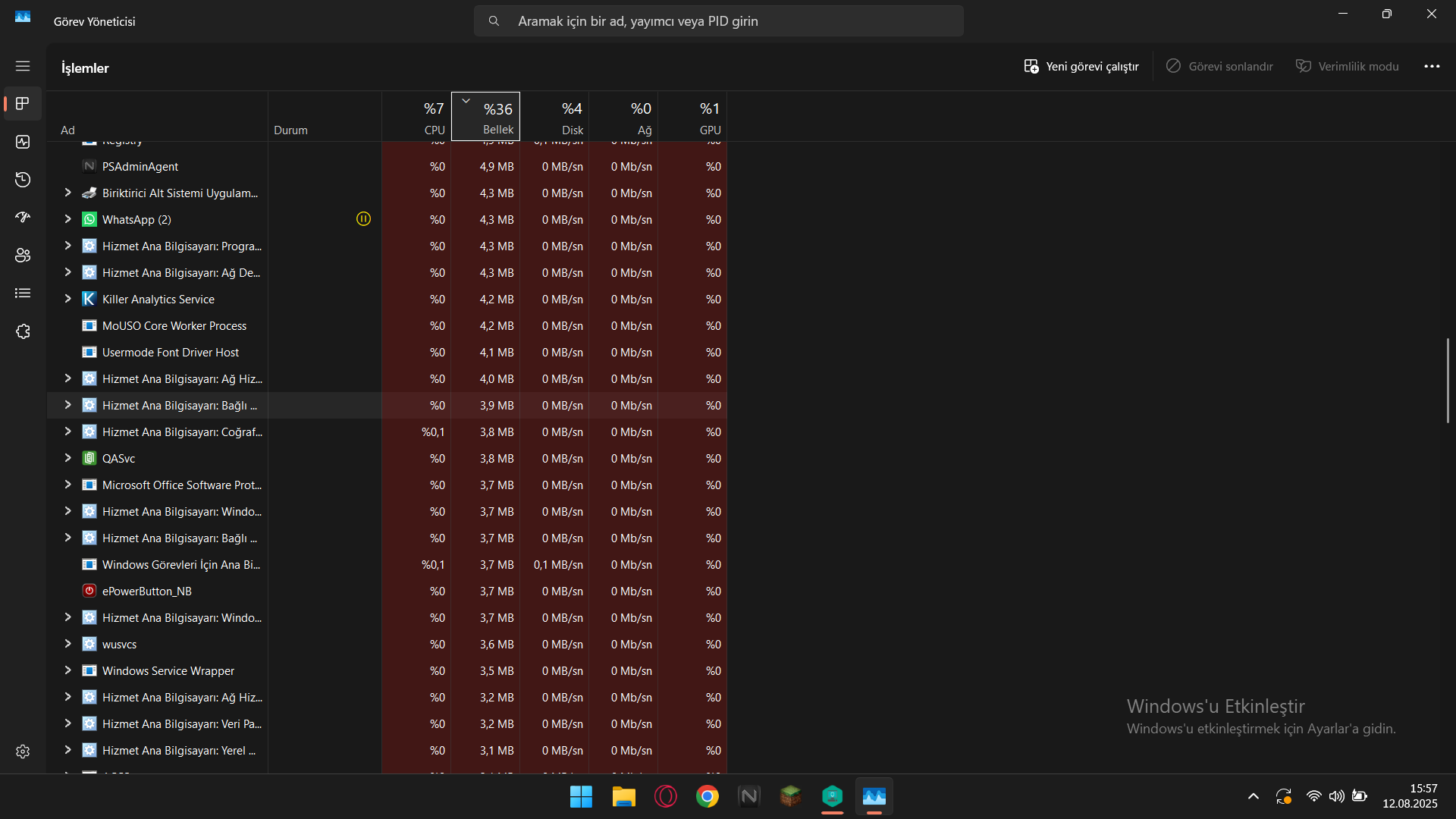Sort processes by Ad column
This screenshot has width=1456, height=819.
(157, 117)
